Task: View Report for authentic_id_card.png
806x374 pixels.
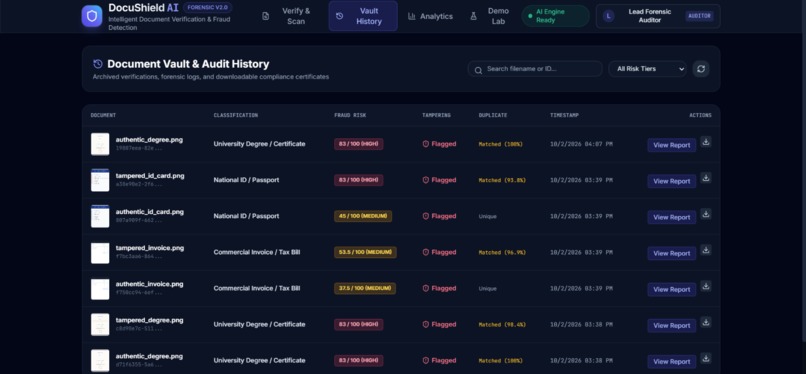Action: [x=671, y=217]
